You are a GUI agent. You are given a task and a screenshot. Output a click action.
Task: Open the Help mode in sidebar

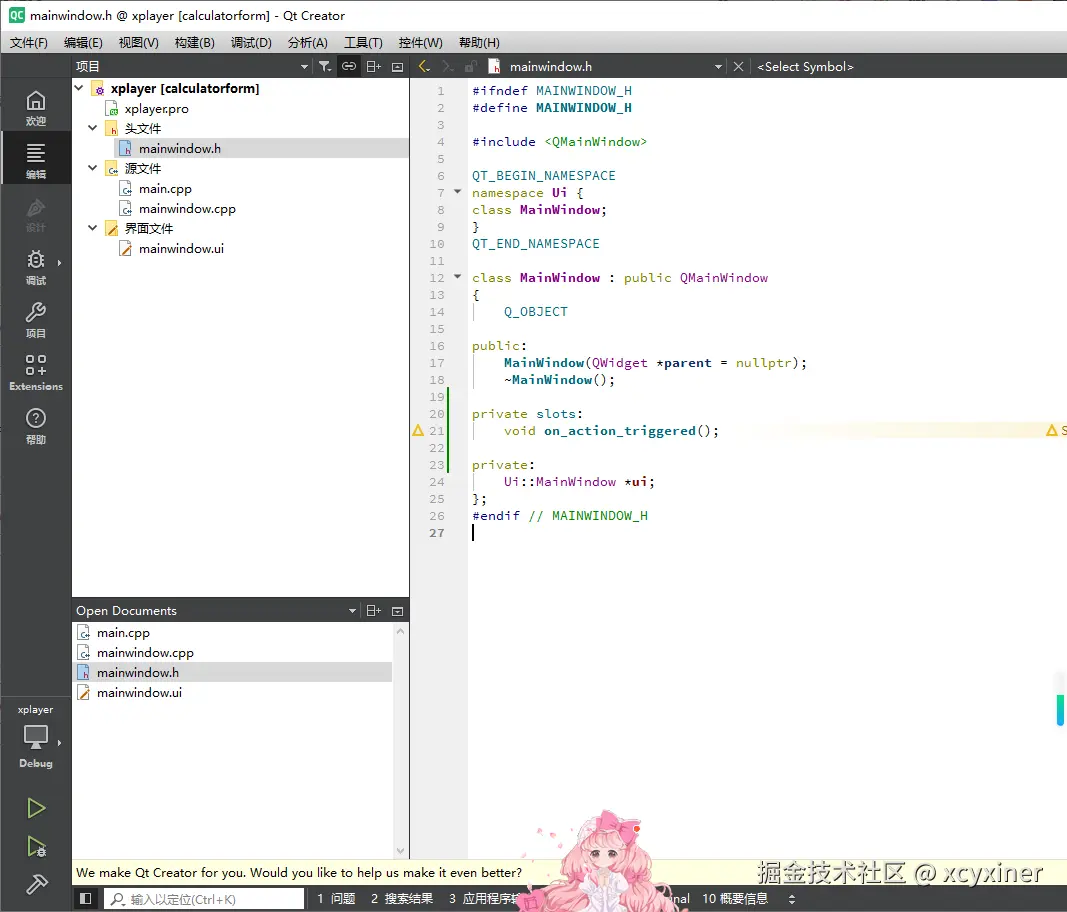(35, 425)
